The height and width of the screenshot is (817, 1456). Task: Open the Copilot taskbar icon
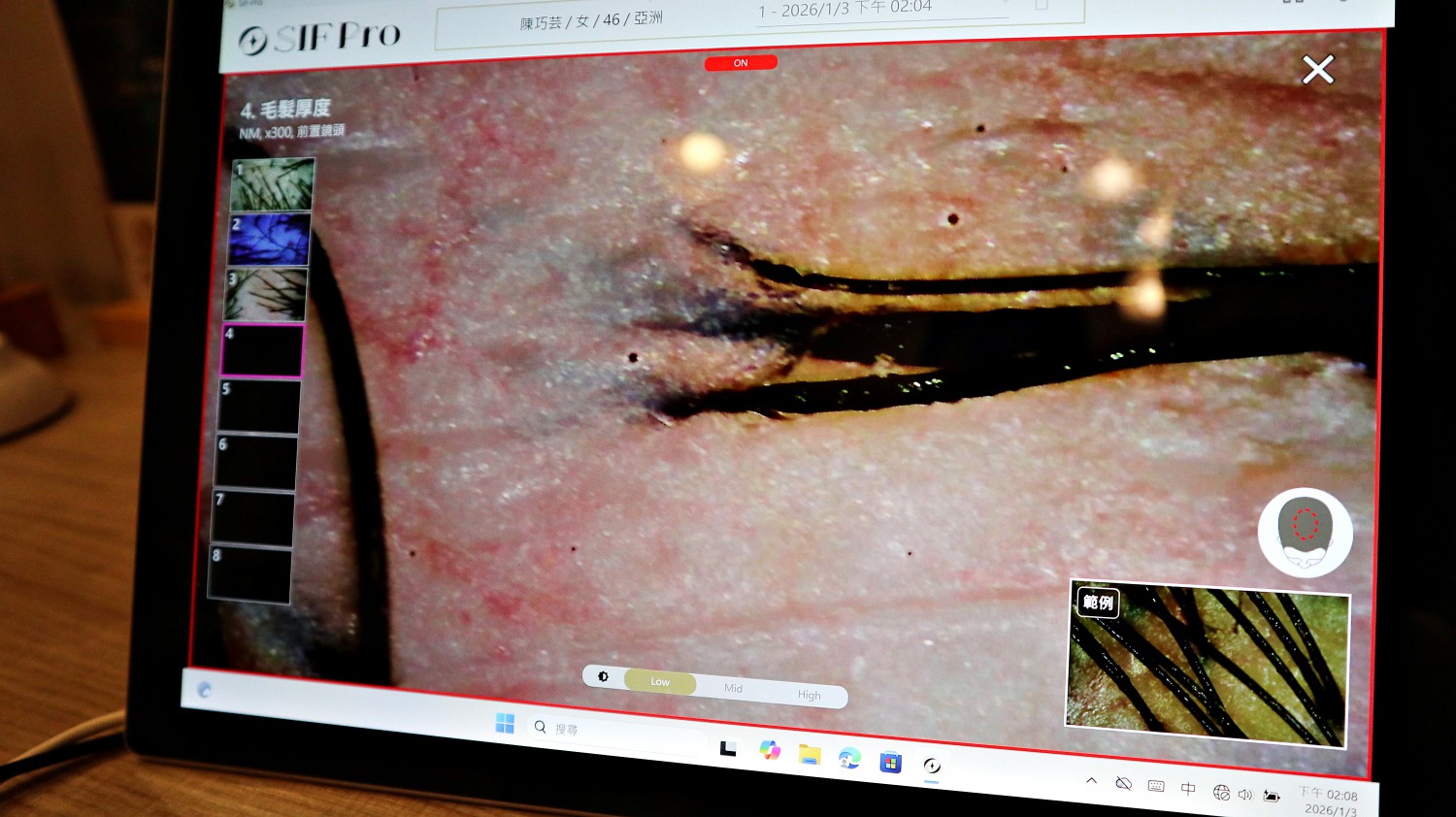770,750
